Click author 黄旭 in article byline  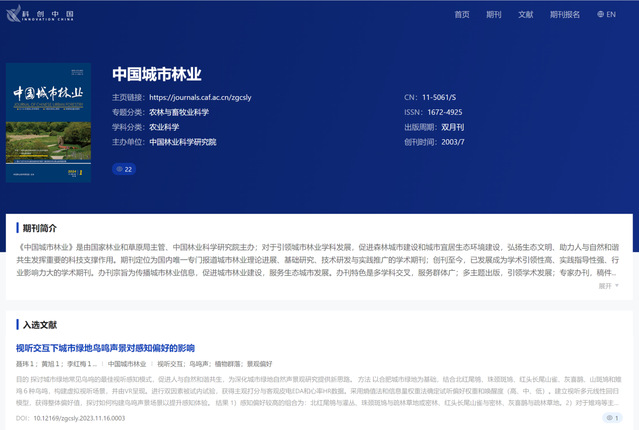pos(49,364)
